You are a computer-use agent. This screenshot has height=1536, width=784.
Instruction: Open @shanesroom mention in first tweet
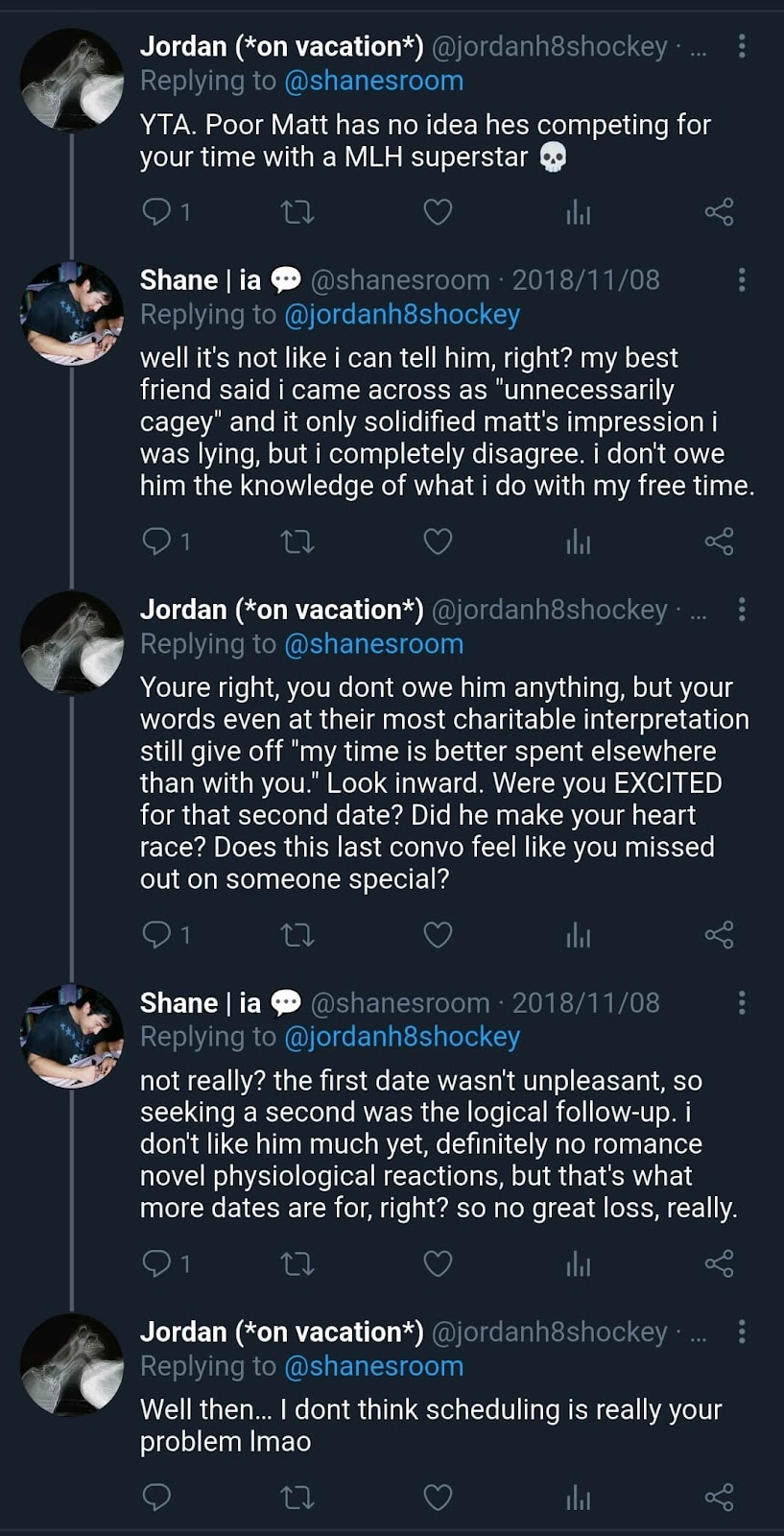tap(374, 81)
